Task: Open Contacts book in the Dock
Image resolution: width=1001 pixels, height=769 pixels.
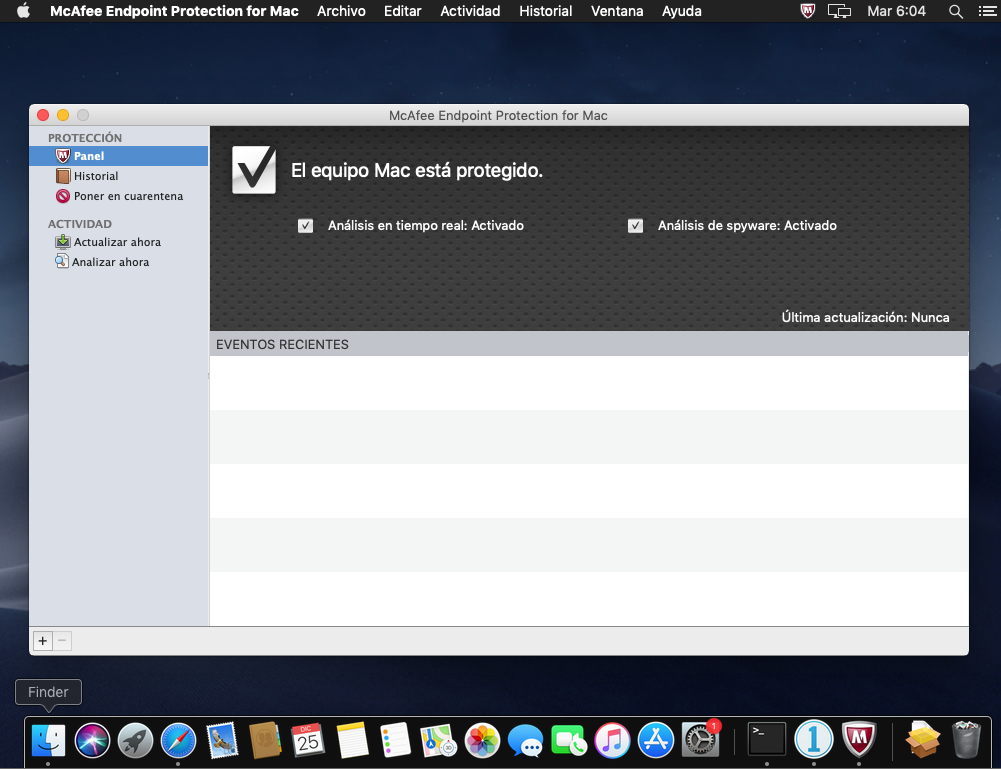Action: pos(265,741)
